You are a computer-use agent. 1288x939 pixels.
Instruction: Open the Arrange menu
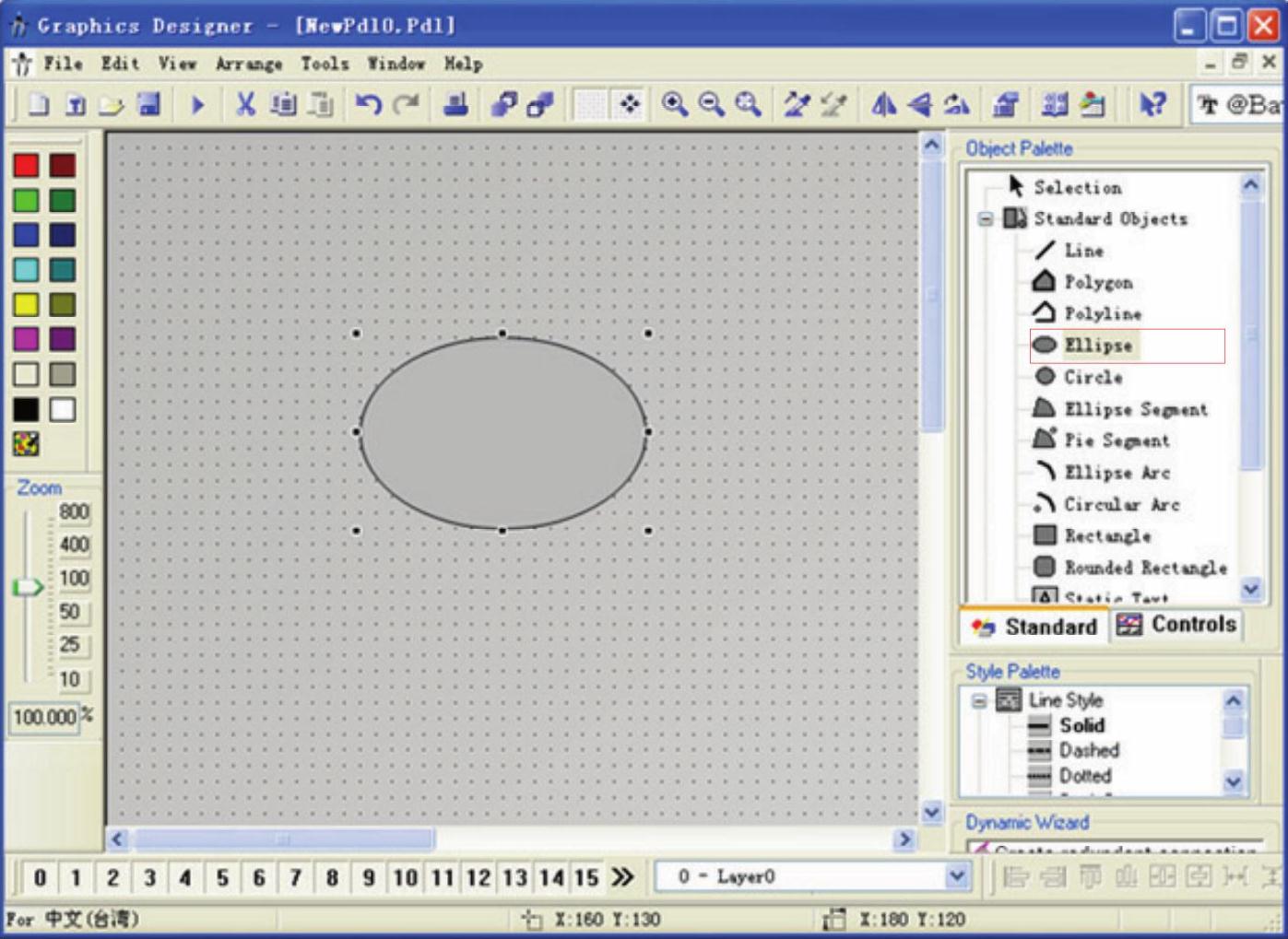point(249,64)
